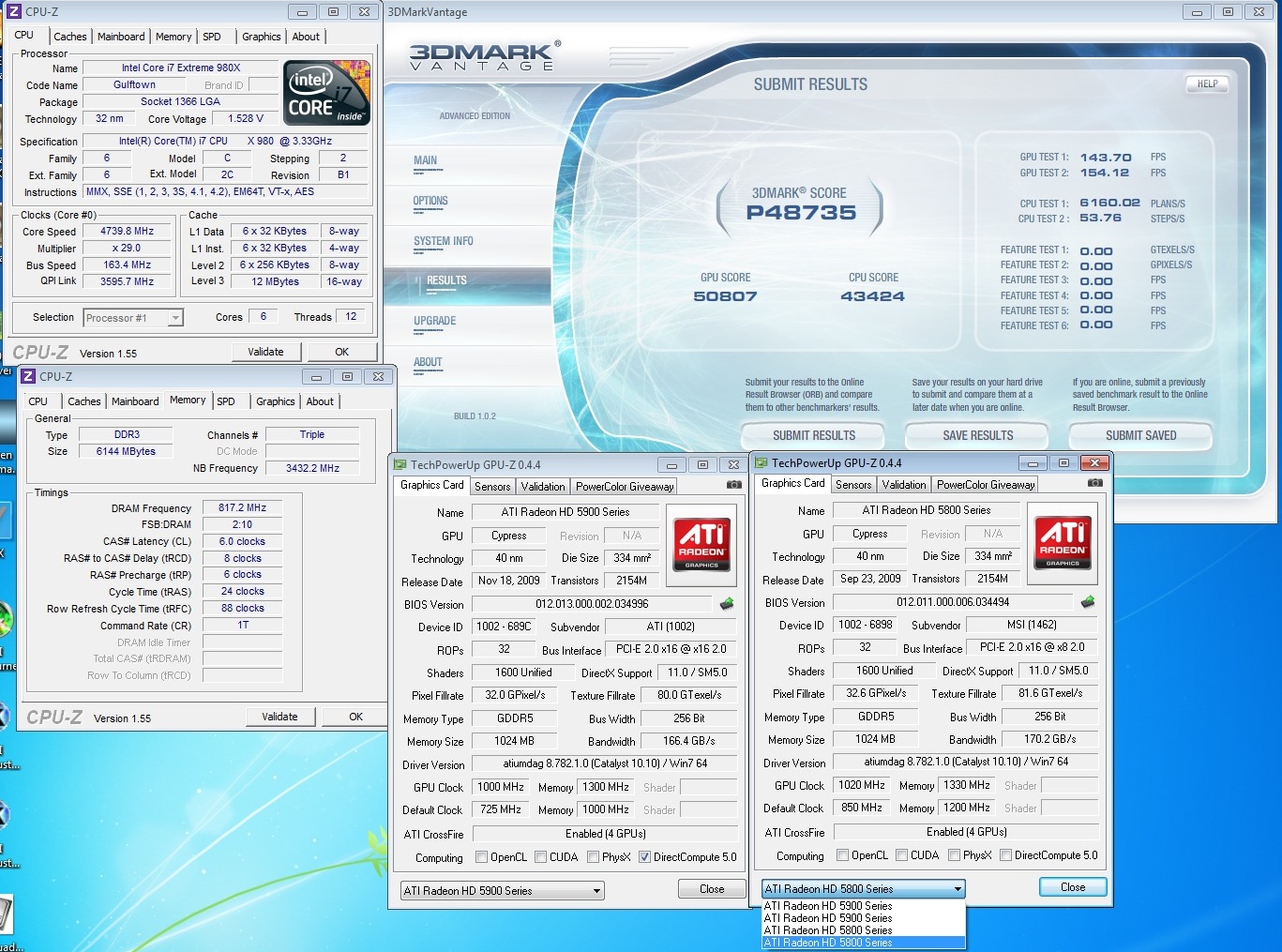The height and width of the screenshot is (952, 1282).
Task: Click HELP button in 3DMark Vantage
Action: 1208,83
